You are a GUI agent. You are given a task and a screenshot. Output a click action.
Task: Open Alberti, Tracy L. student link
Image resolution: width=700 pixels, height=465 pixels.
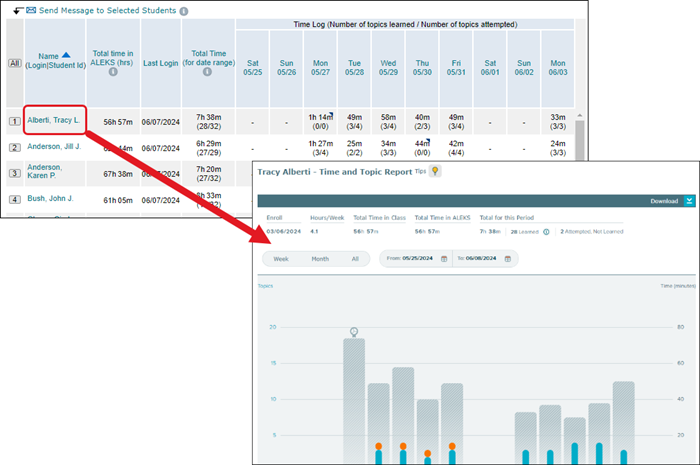tap(53, 121)
